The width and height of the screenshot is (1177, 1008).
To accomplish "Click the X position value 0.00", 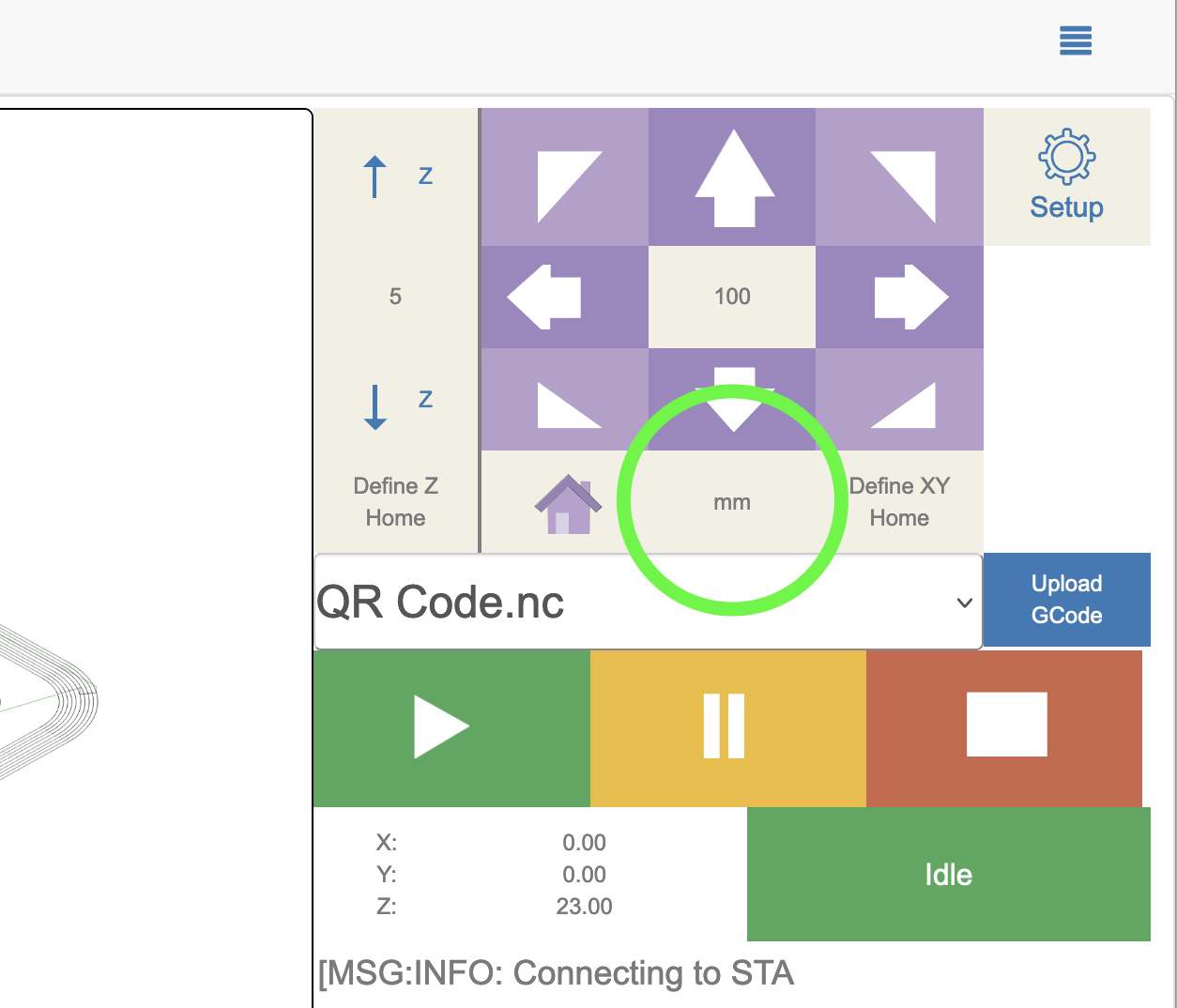I will click(x=584, y=843).
